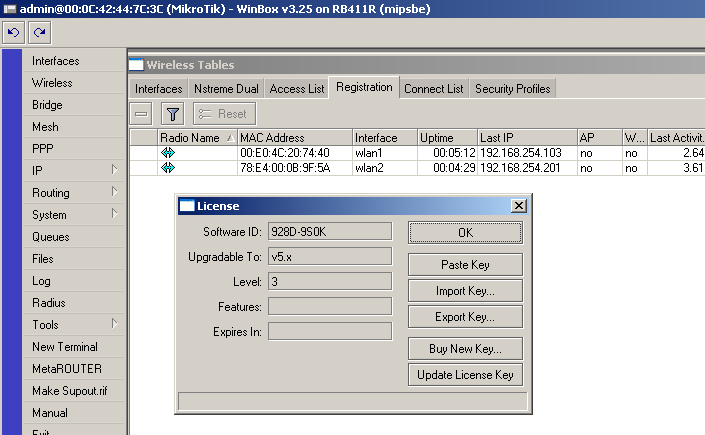Click the License dialog title icon

point(187,206)
